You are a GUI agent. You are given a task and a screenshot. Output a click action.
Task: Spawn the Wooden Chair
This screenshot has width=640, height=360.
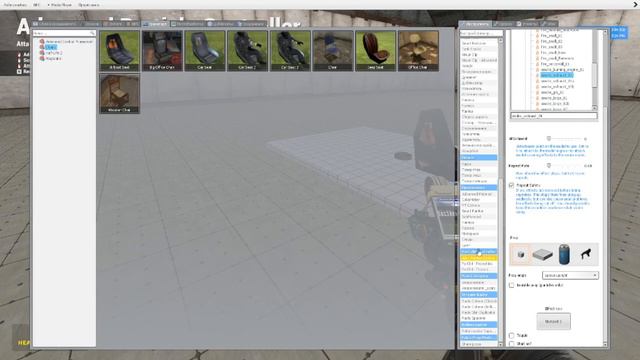pyautogui.click(x=120, y=93)
